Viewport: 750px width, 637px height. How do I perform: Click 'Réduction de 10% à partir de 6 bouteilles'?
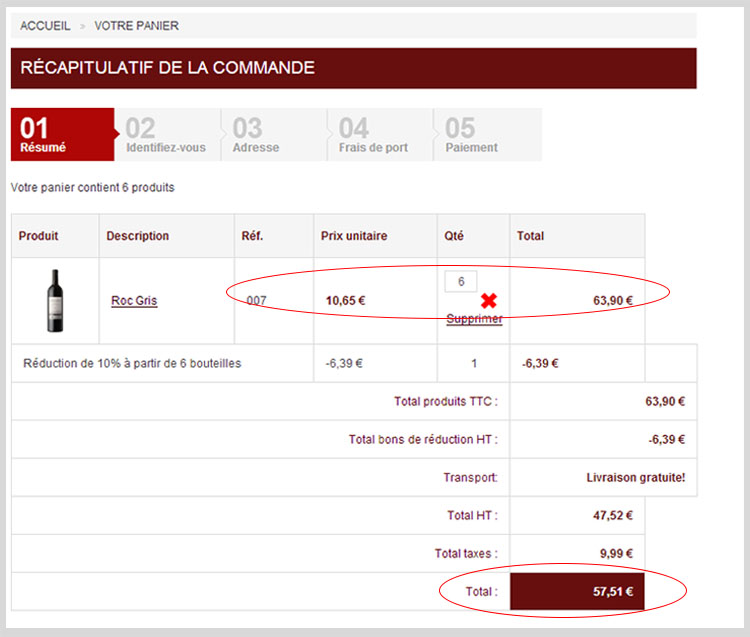(x=132, y=363)
